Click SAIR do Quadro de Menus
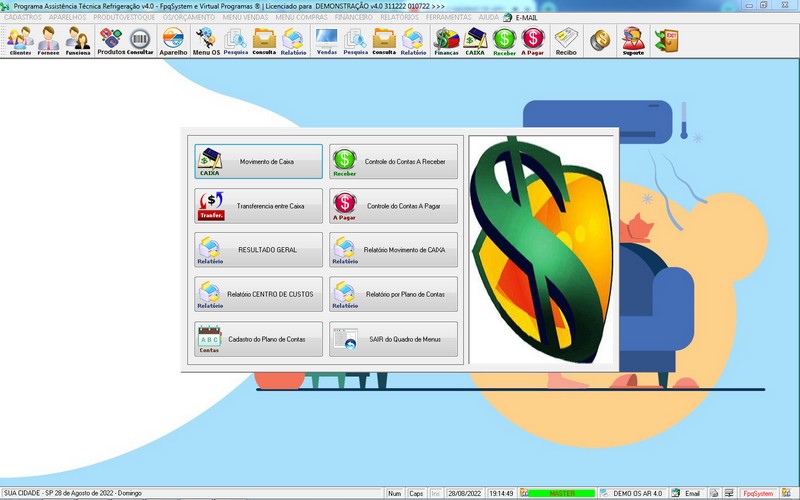 [393, 339]
